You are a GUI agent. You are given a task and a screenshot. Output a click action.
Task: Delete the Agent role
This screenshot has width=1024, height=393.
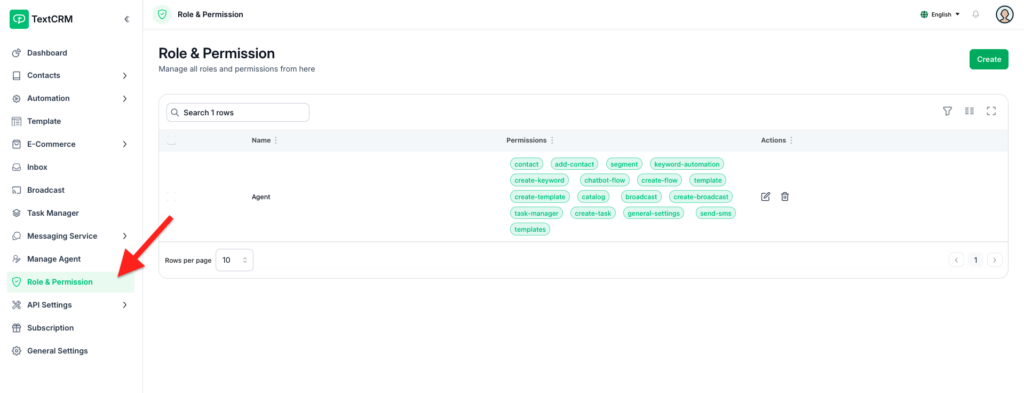pos(785,196)
